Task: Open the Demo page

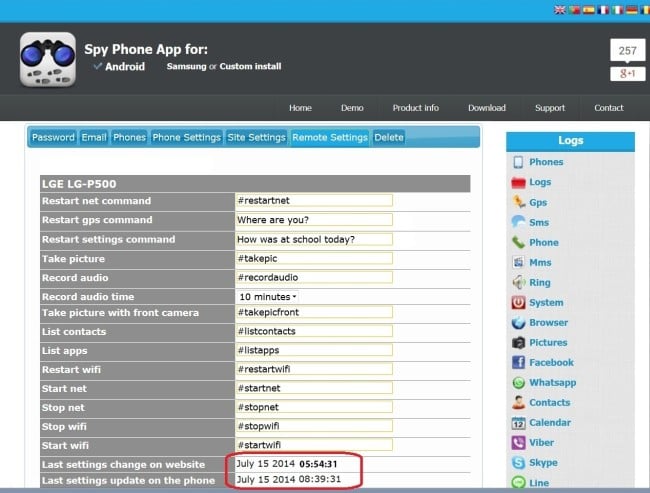Action: [x=352, y=108]
